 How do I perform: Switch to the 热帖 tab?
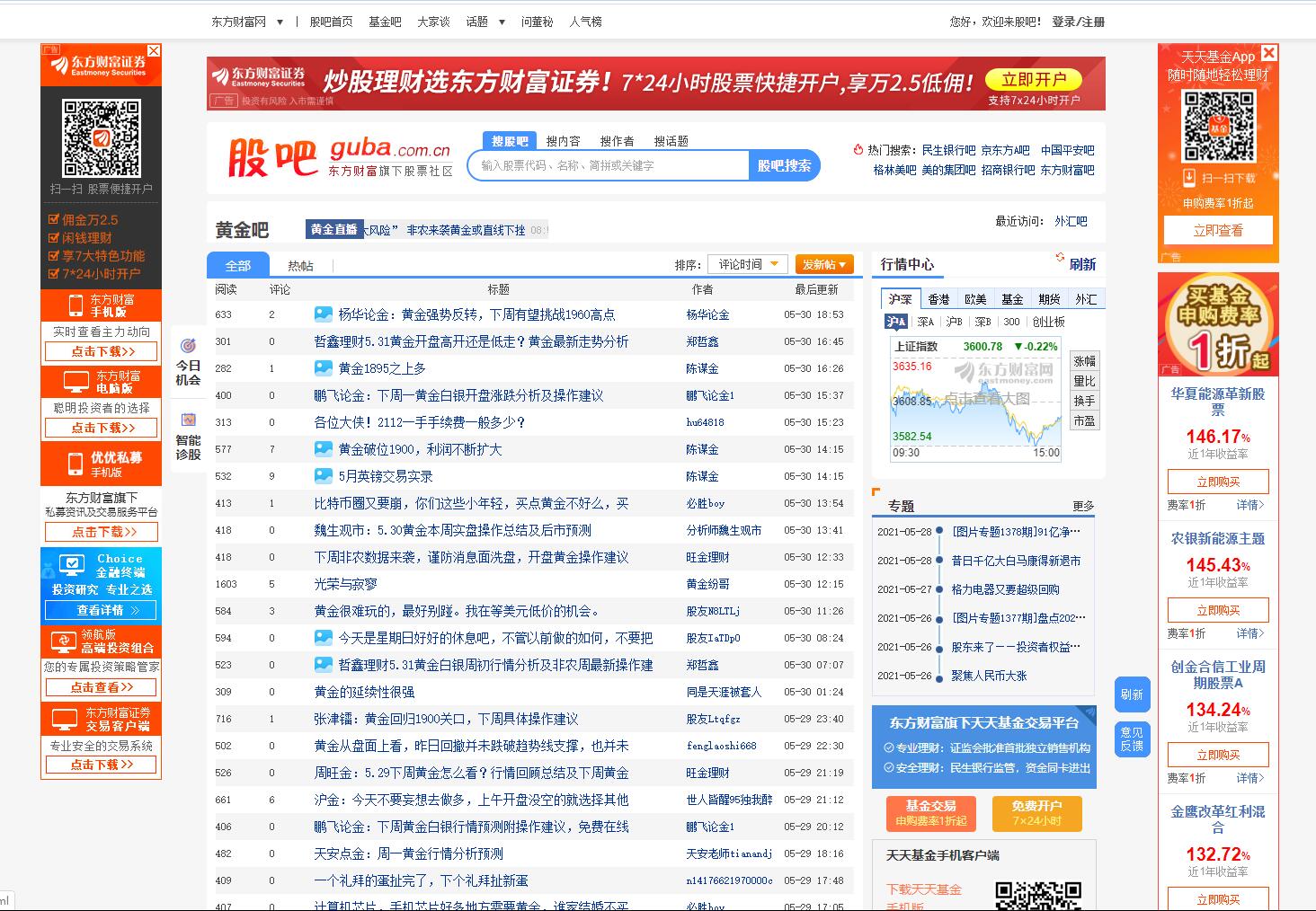click(x=300, y=265)
